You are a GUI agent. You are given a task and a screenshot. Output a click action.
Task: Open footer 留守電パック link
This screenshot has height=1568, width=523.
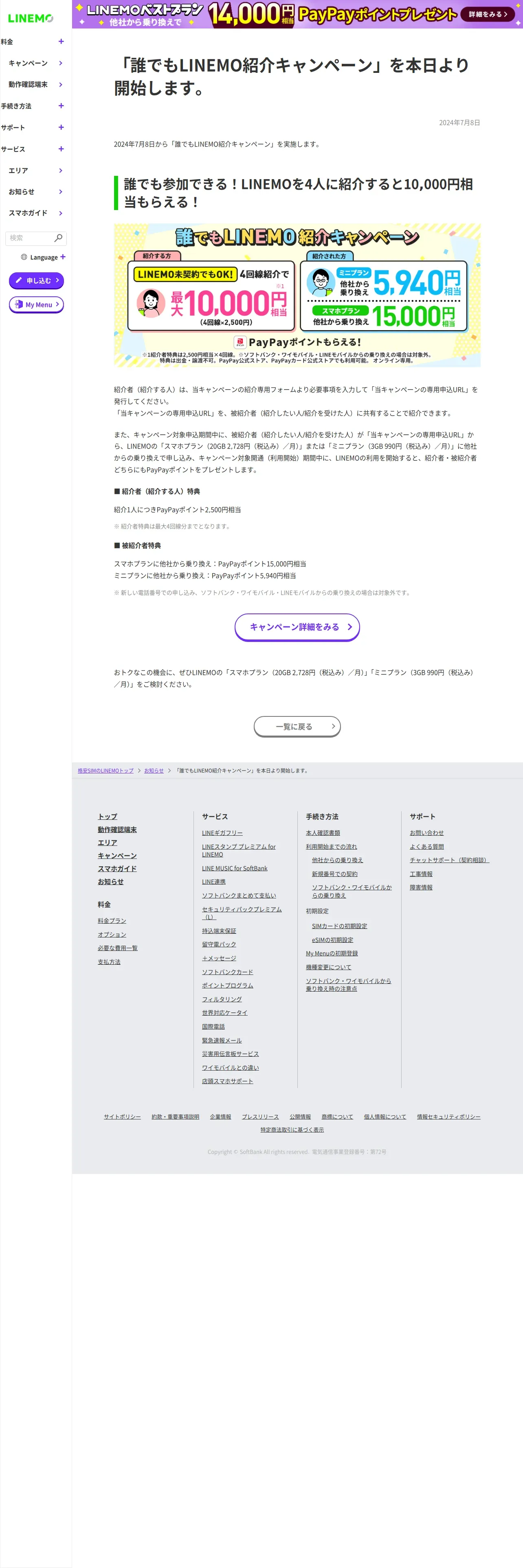(x=219, y=944)
